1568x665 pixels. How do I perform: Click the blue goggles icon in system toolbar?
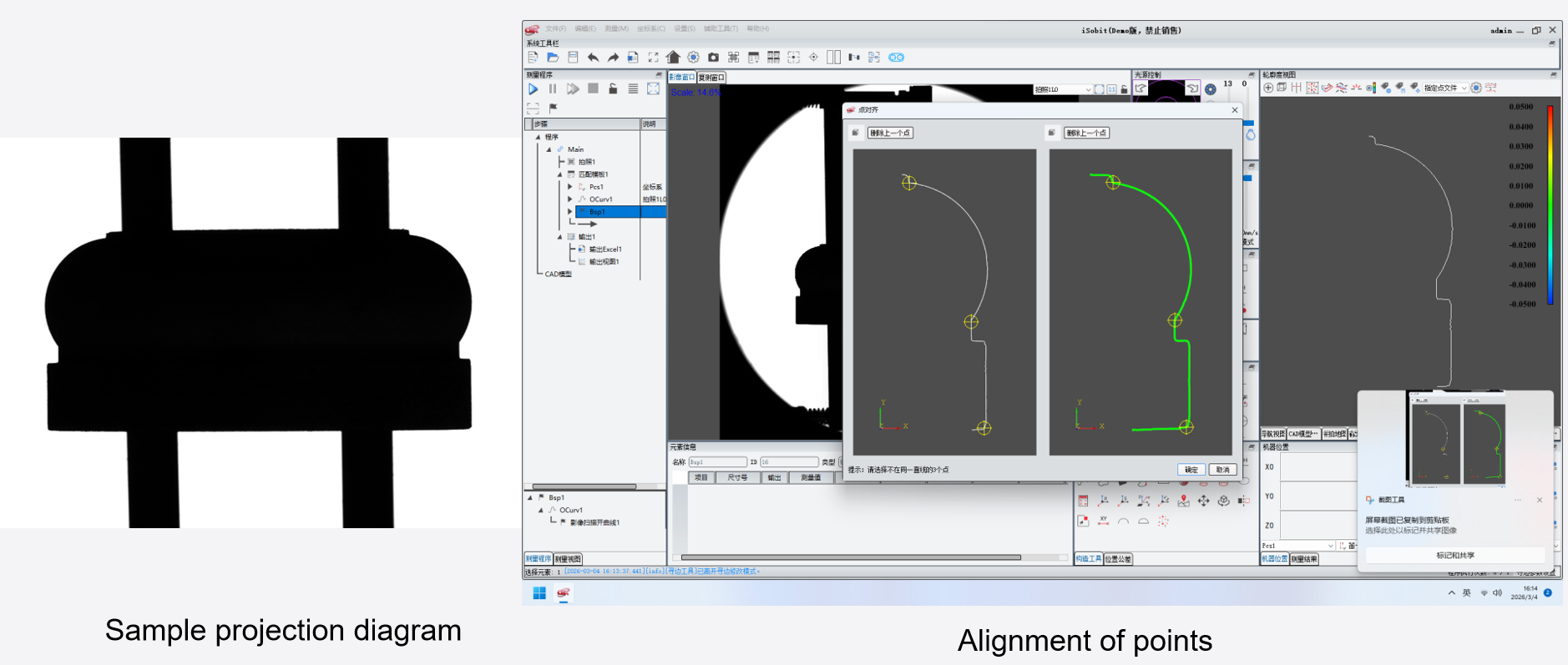[x=896, y=58]
